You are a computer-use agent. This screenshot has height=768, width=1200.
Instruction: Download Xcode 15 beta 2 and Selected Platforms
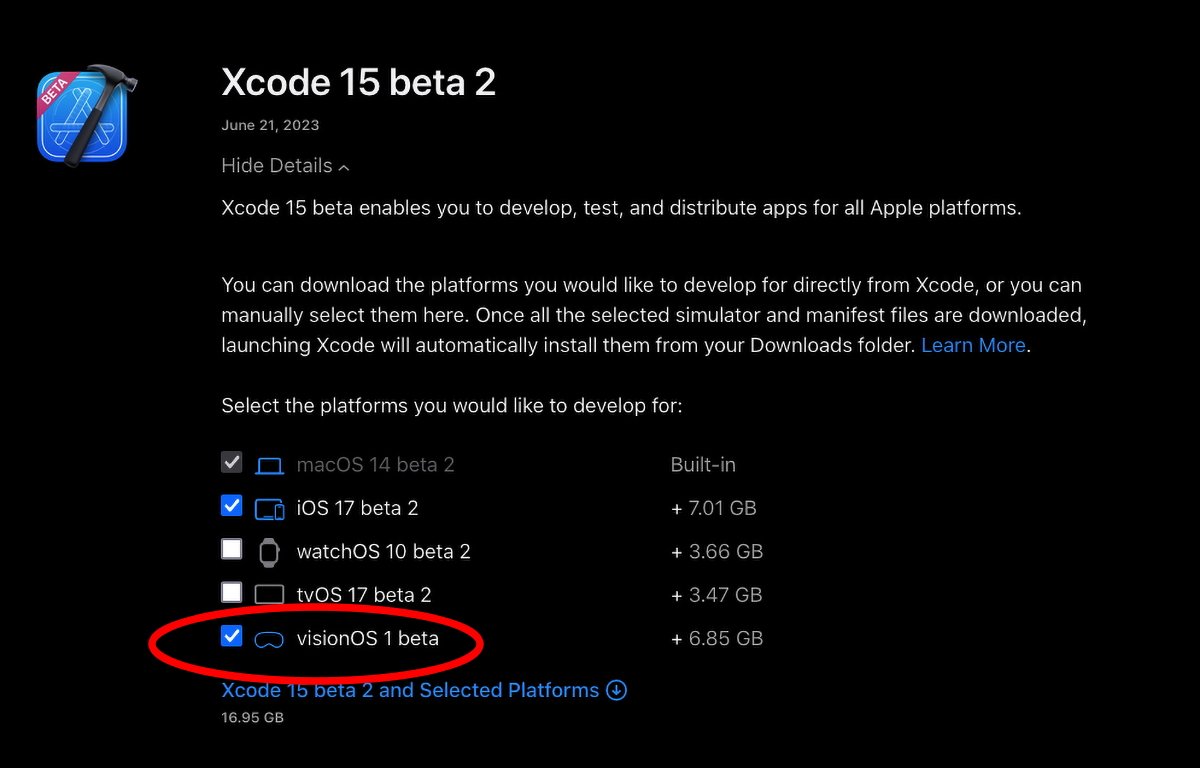tap(410, 690)
